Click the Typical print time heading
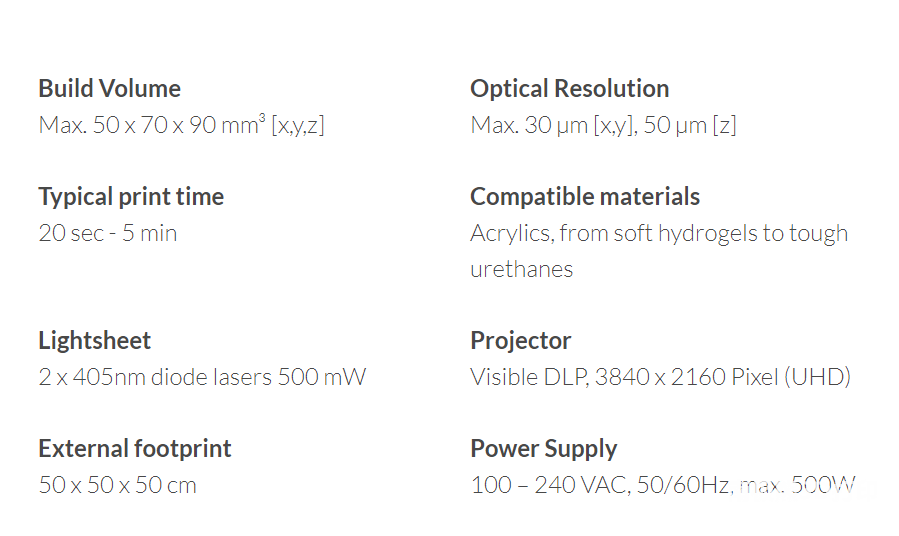The width and height of the screenshot is (899, 536). point(131,197)
